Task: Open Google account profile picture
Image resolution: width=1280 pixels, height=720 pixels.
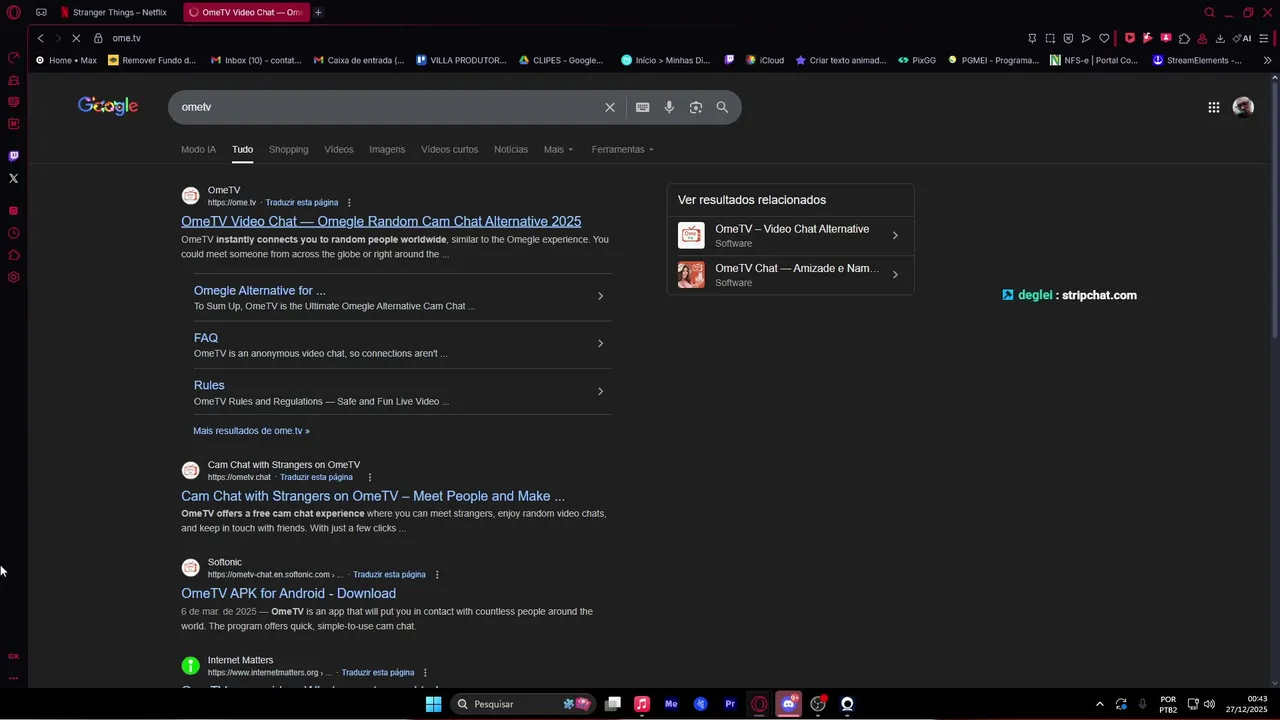Action: (1243, 107)
